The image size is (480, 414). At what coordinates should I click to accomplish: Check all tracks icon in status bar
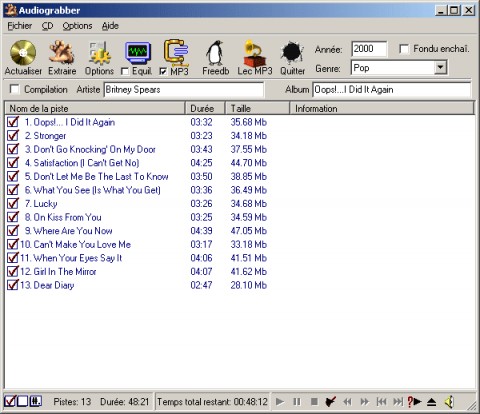click(x=10, y=401)
